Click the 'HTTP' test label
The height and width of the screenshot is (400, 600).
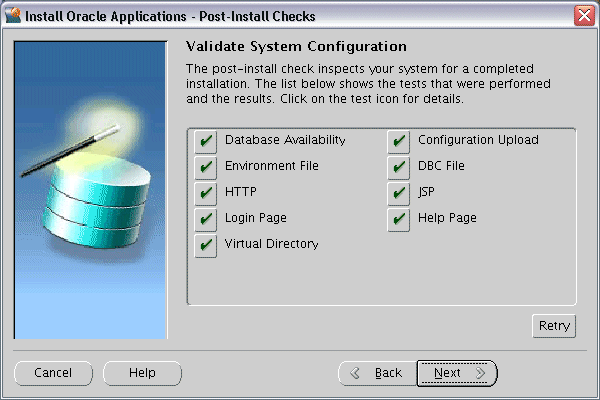click(241, 191)
